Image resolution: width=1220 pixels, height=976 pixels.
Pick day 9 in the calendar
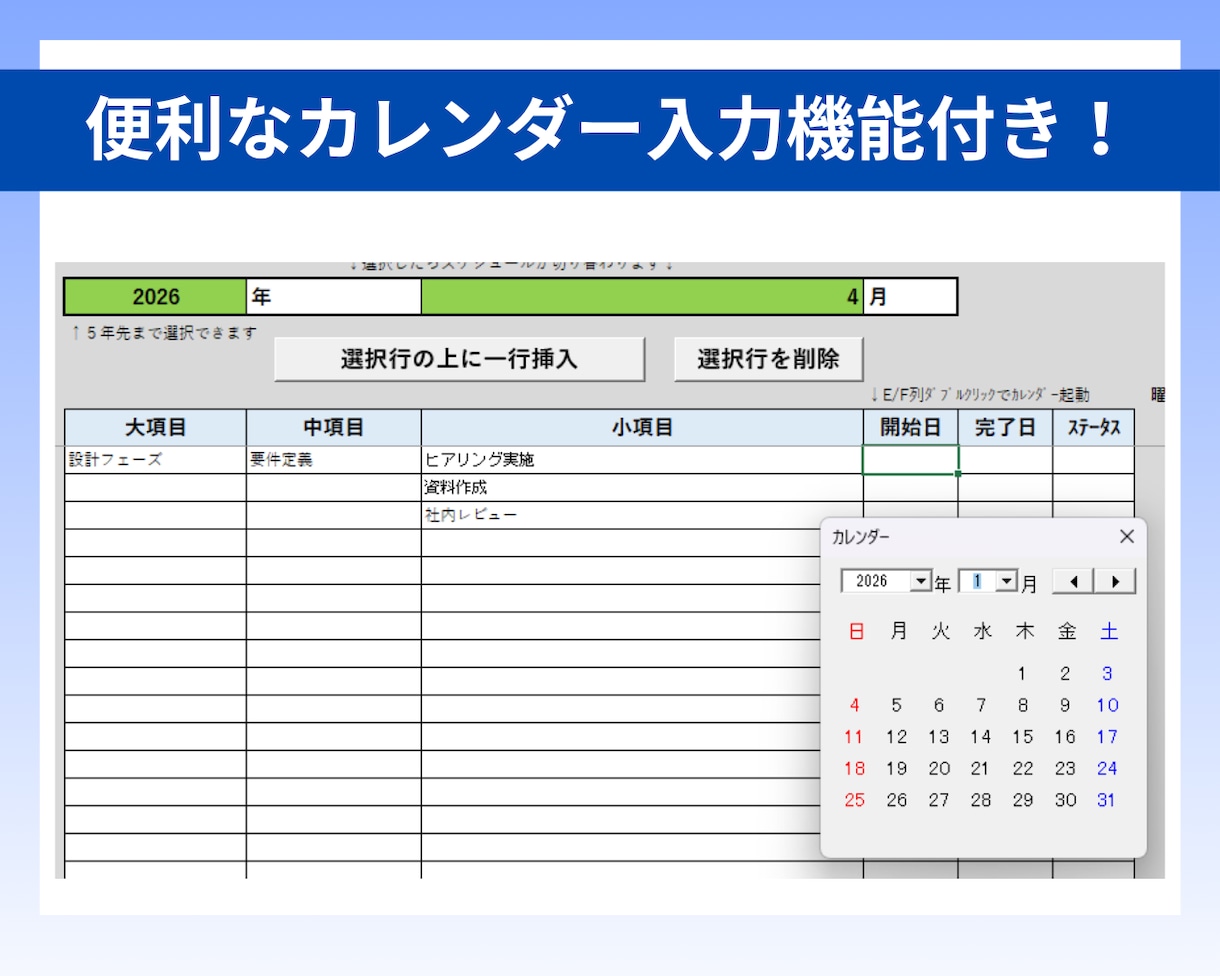[x=1065, y=705]
